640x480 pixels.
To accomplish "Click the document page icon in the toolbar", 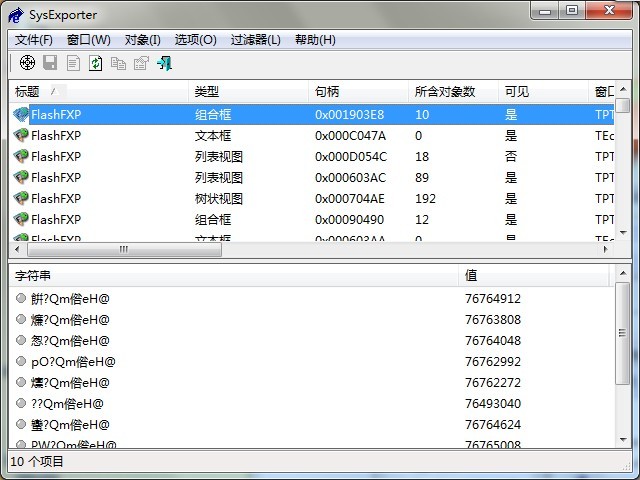I will pos(73,63).
